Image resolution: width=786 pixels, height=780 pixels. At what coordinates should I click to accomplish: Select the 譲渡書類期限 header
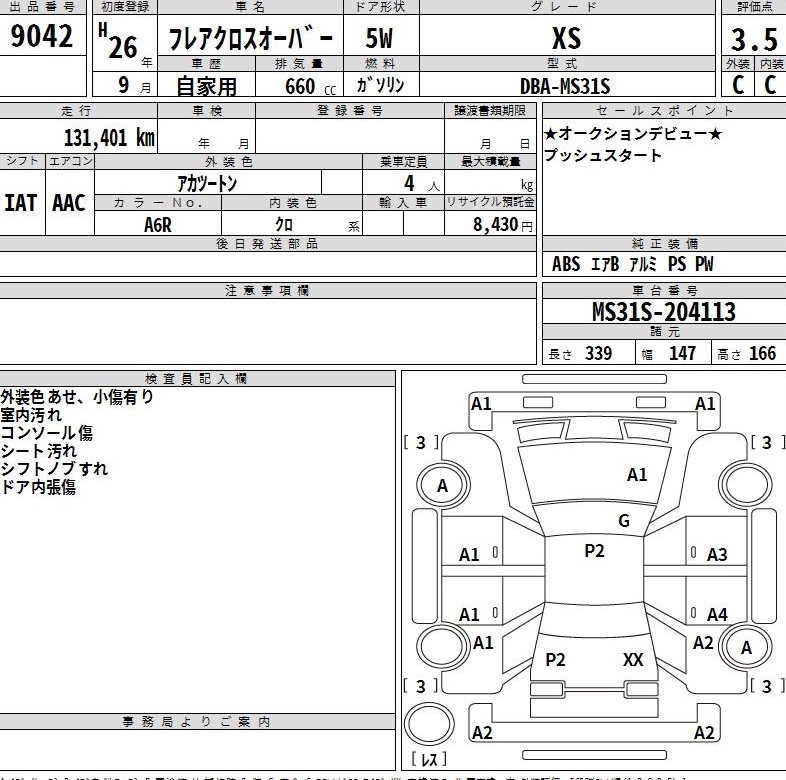(490, 110)
